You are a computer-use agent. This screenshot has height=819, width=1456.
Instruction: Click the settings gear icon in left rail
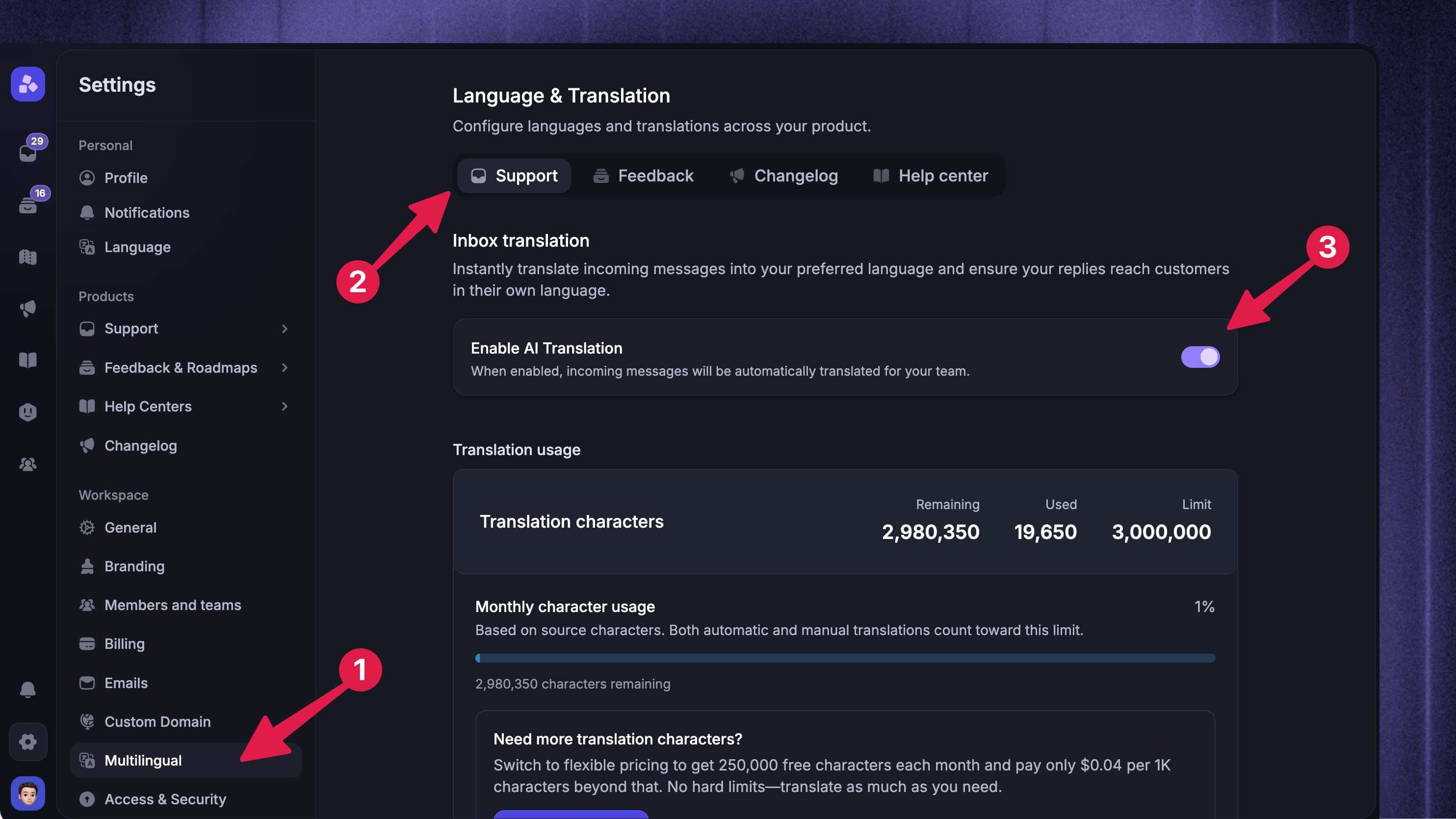27,742
